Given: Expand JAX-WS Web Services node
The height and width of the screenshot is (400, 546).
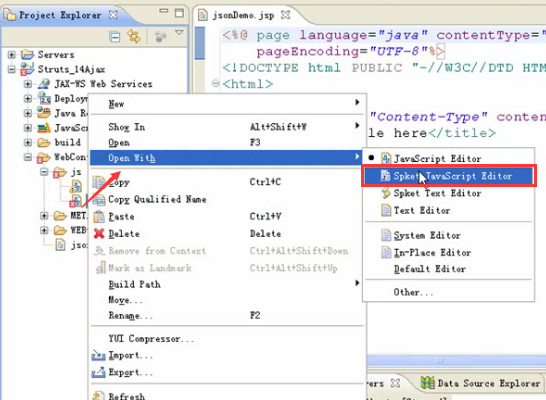Looking at the screenshot, I should tap(28, 84).
